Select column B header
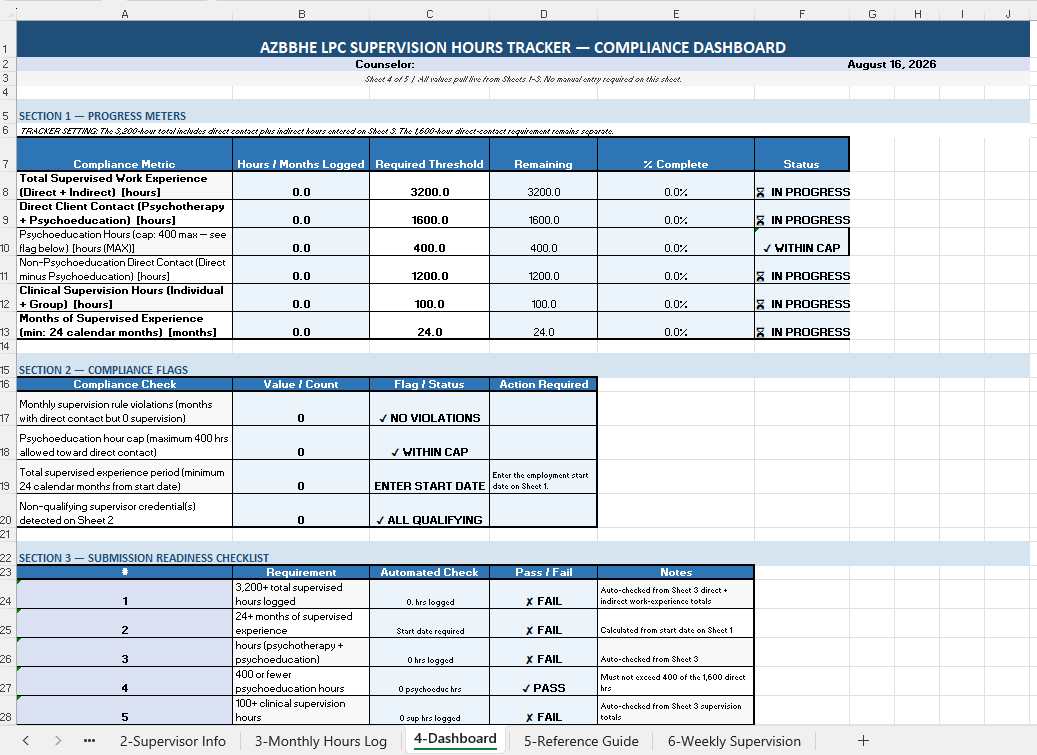1037x755 pixels. [x=301, y=14]
